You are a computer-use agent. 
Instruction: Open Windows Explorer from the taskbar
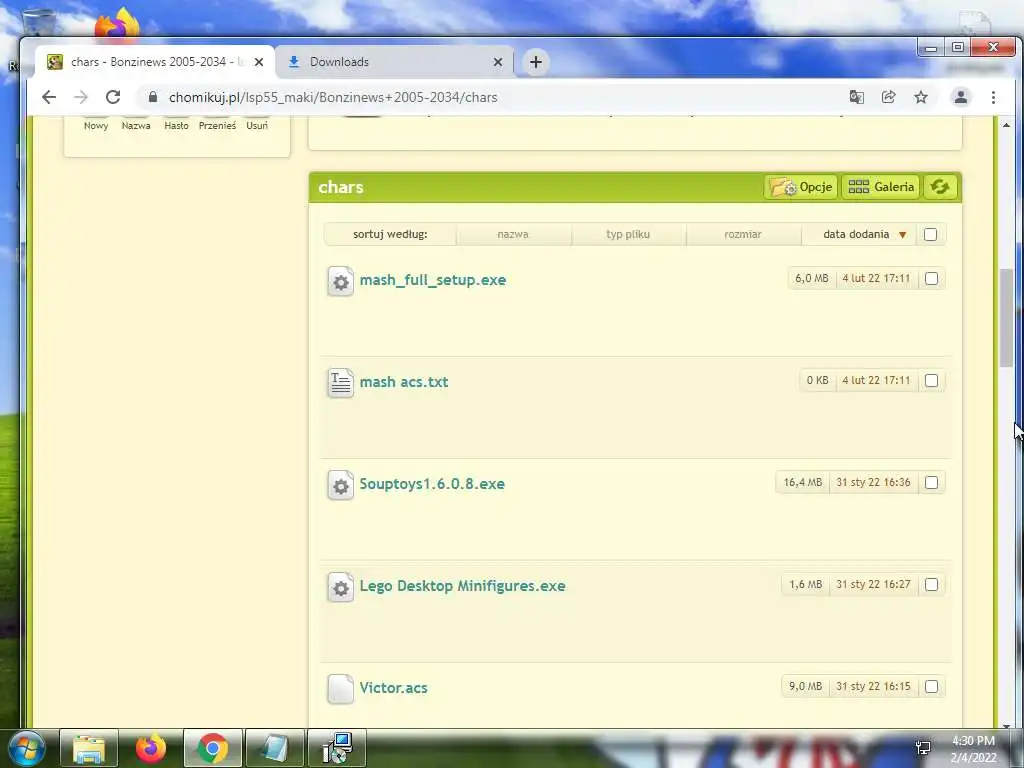coord(89,748)
